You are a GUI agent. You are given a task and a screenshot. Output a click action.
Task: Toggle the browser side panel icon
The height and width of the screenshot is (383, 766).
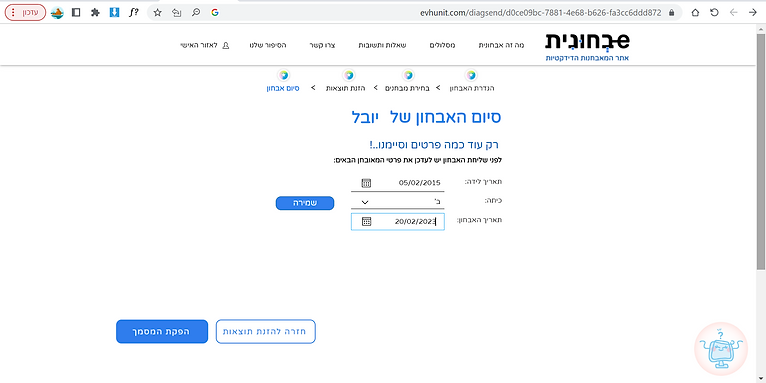click(76, 13)
